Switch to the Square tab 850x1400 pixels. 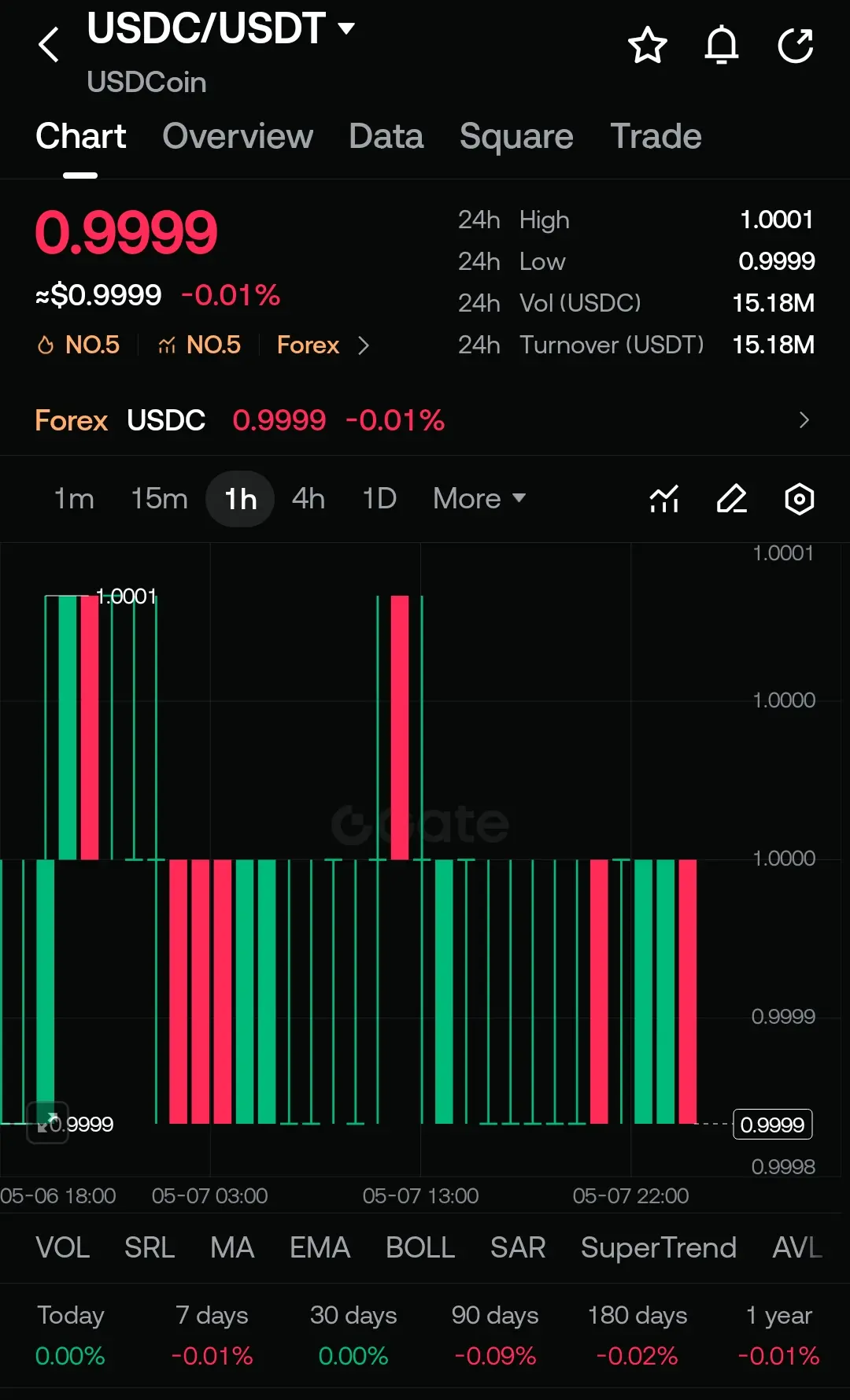(516, 137)
